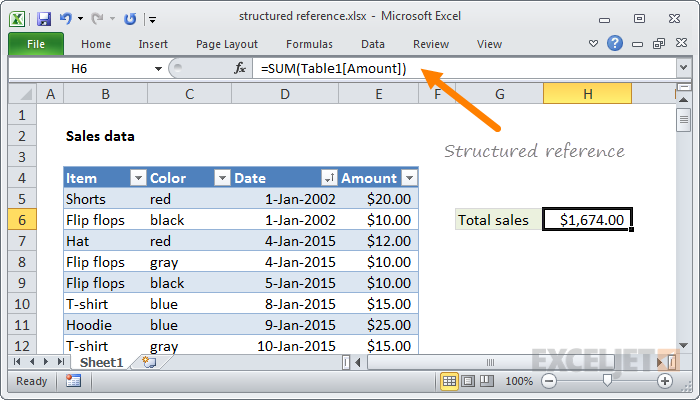The width and height of the screenshot is (700, 400).
Task: Open the Item column filter dropdown
Action: click(138, 178)
